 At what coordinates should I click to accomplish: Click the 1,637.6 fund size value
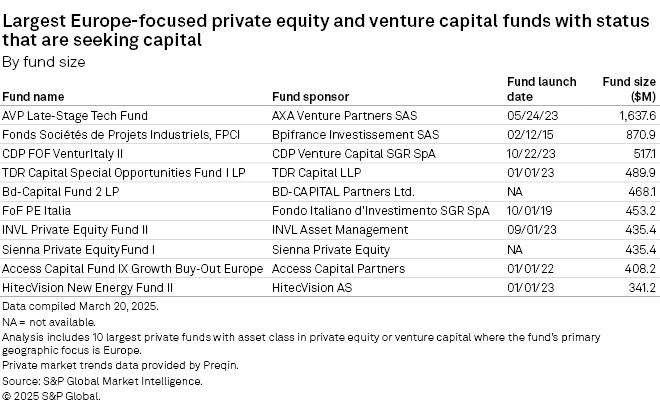(637, 116)
